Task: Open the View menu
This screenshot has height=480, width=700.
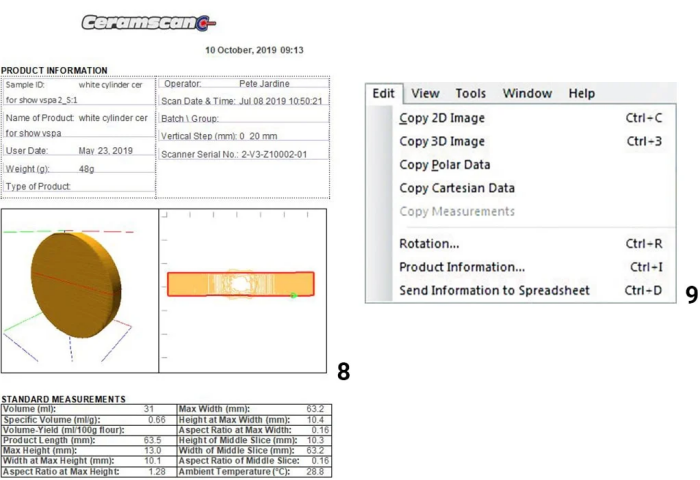Action: coord(425,93)
